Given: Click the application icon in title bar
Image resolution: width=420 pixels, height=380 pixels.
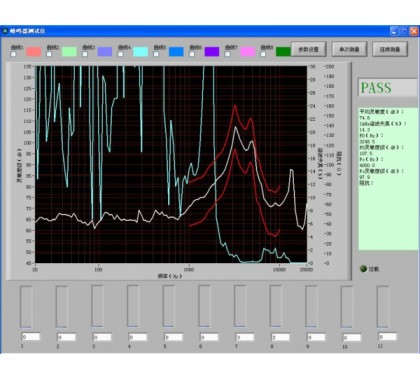Looking at the screenshot, I should (x=5, y=31).
